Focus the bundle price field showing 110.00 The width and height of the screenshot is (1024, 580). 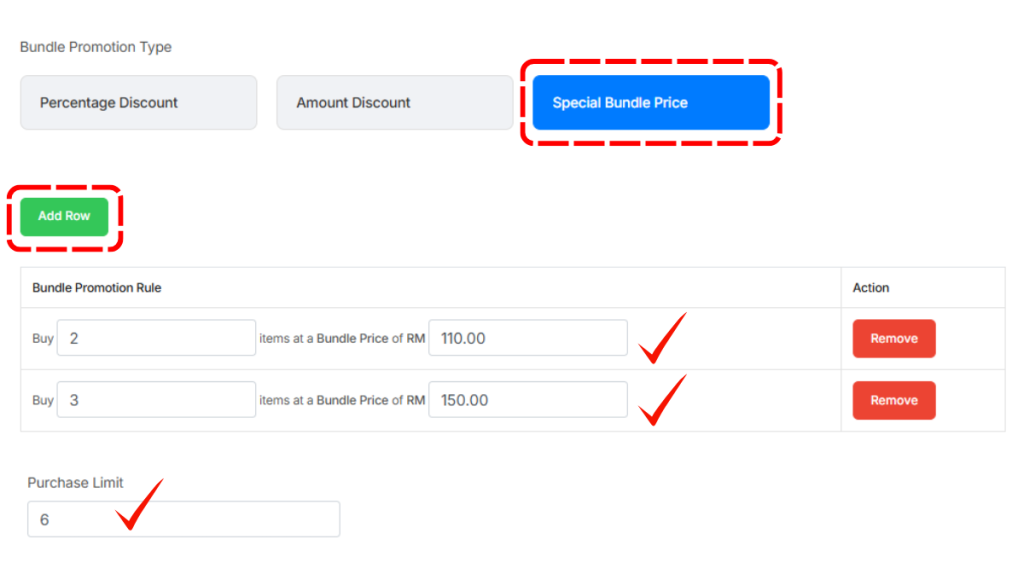pos(527,338)
